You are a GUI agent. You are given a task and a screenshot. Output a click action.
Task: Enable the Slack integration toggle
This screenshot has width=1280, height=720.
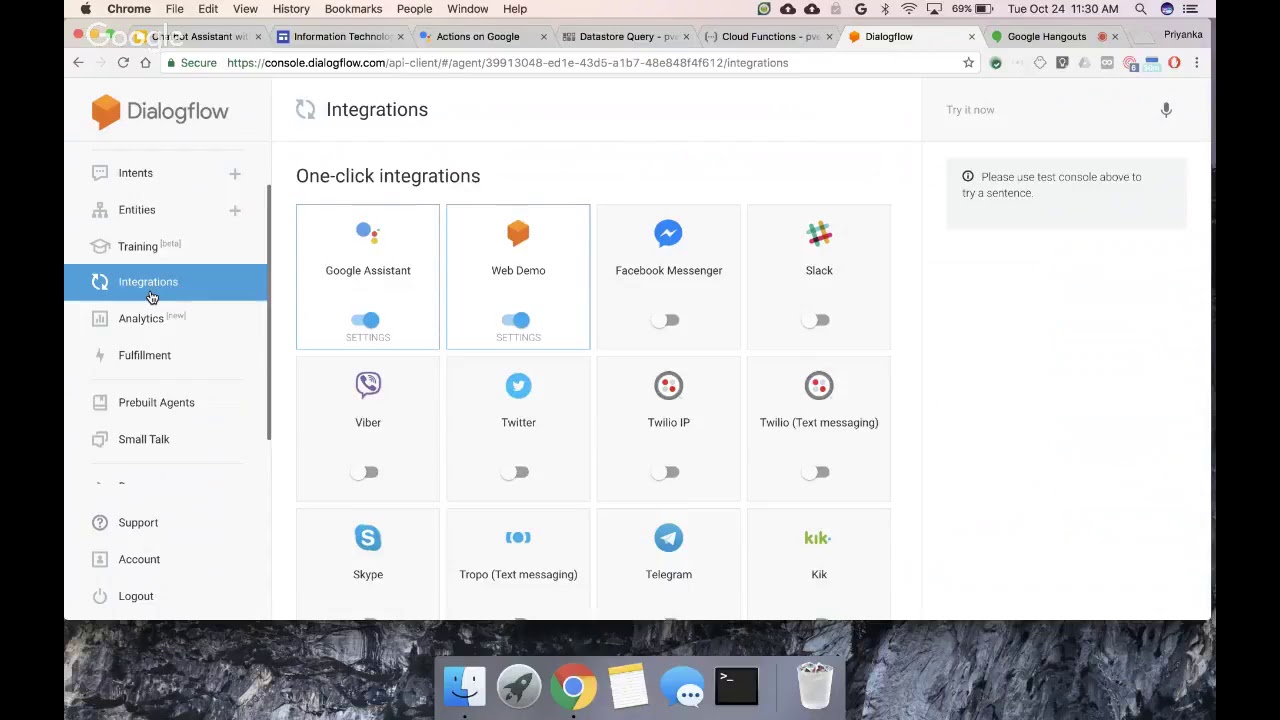(816, 320)
